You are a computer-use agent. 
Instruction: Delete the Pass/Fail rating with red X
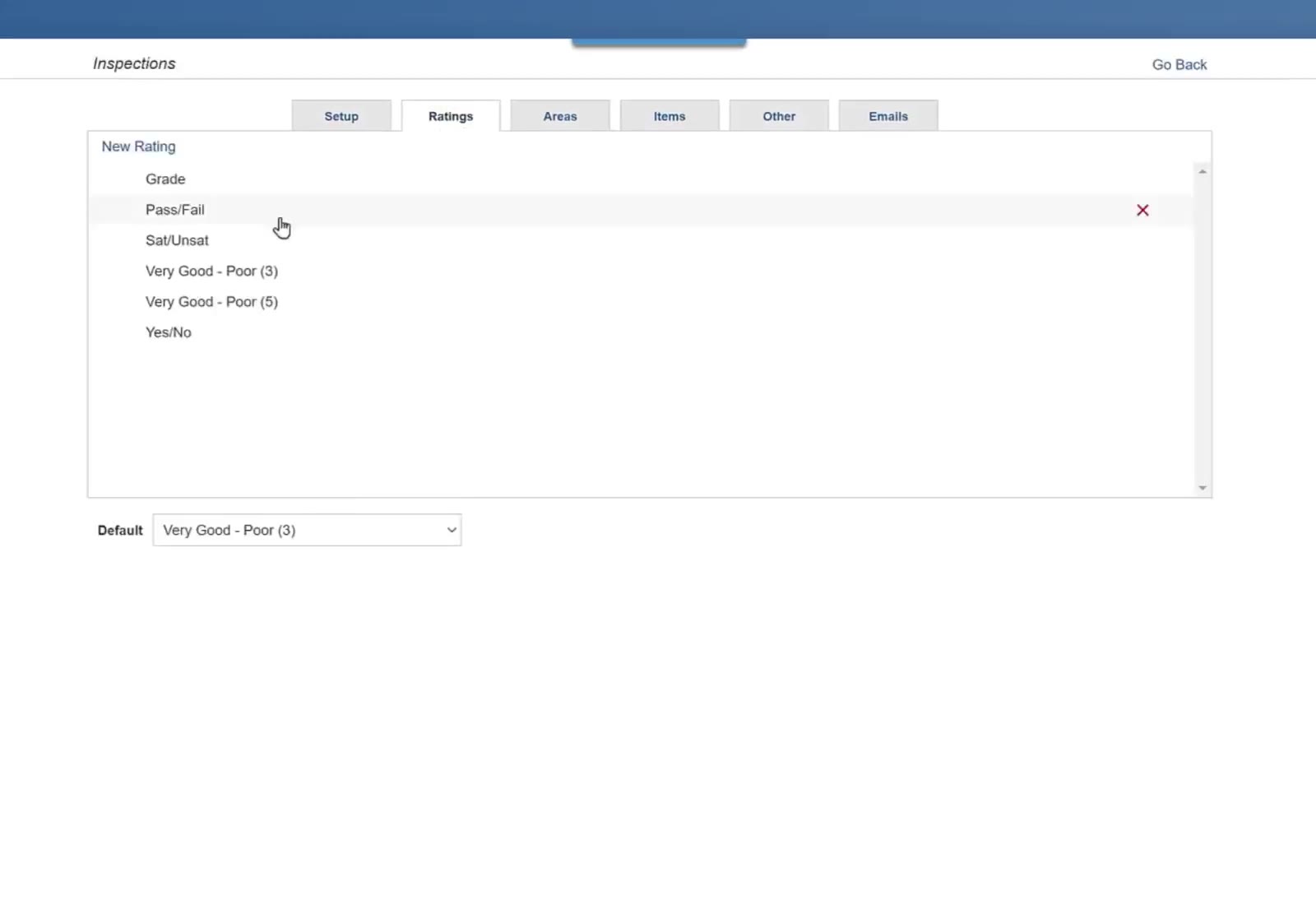[1142, 210]
